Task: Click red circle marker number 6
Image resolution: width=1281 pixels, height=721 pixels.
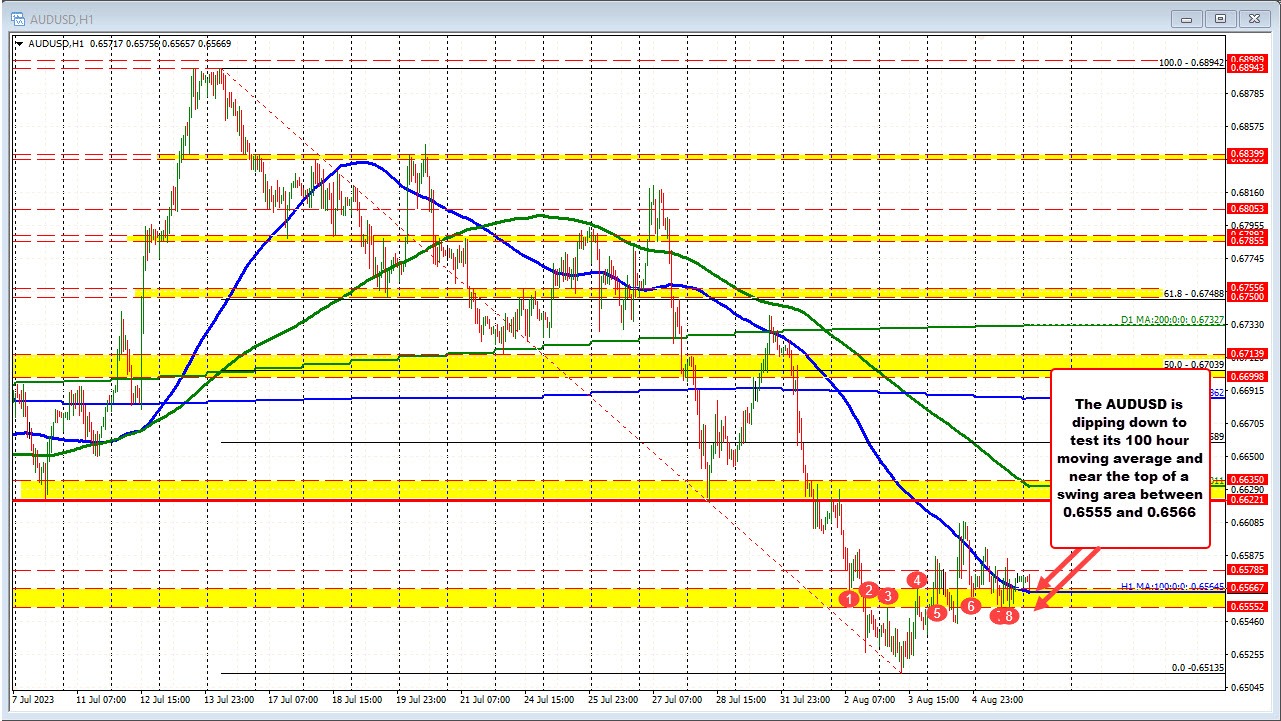Action: (970, 606)
